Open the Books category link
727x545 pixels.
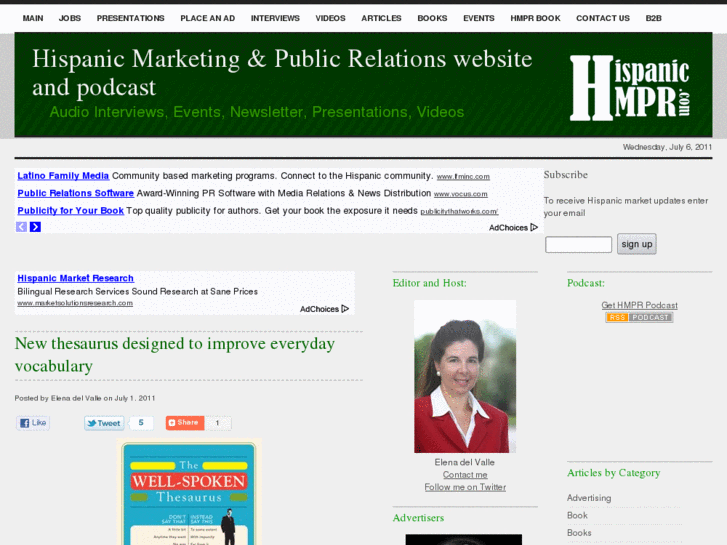point(579,532)
